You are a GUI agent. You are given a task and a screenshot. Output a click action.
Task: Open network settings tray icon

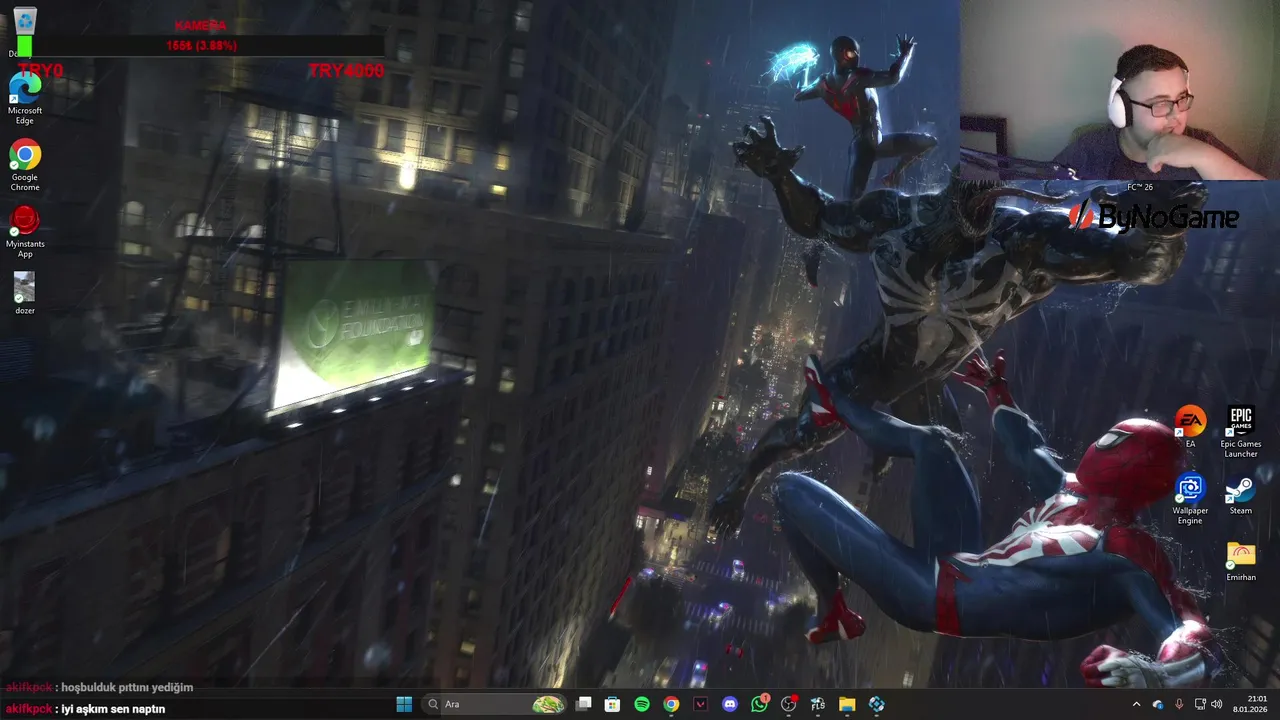[x=1201, y=704]
